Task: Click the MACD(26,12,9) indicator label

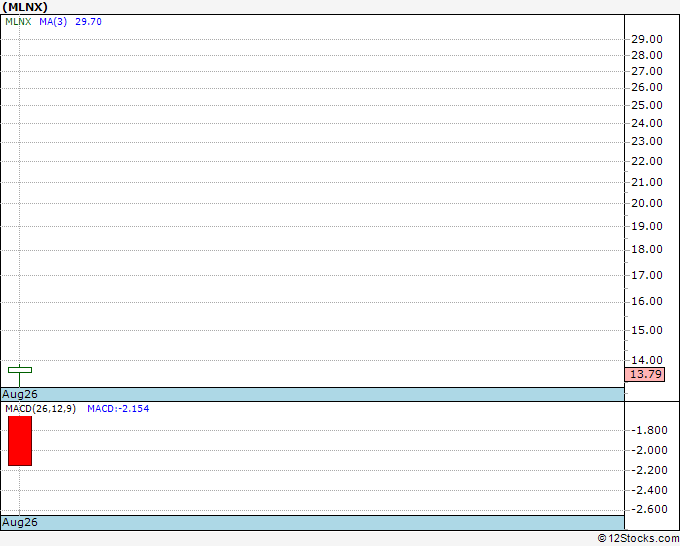Action: (x=41, y=409)
